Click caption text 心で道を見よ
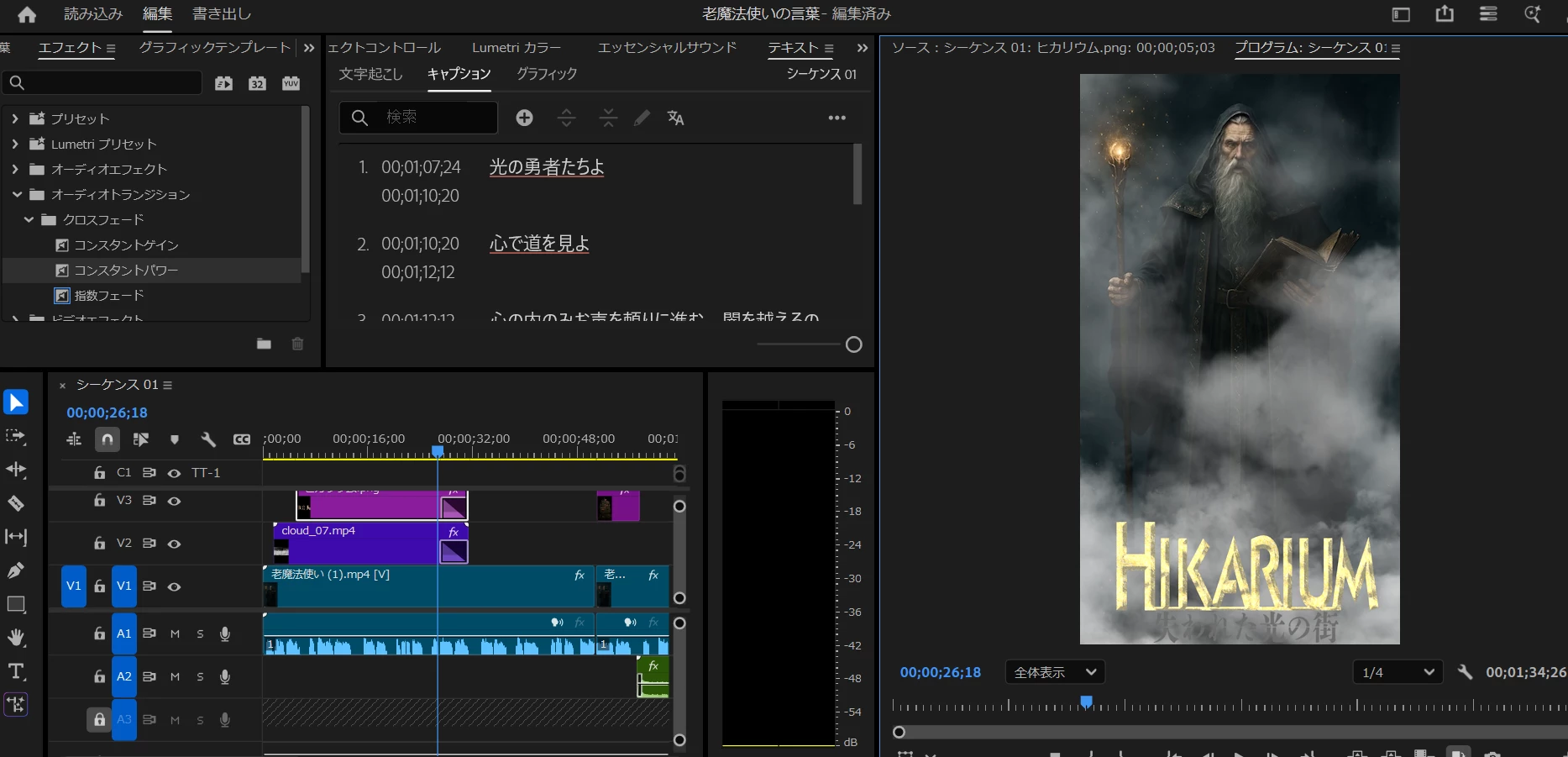The width and height of the screenshot is (1568, 757). coord(539,244)
